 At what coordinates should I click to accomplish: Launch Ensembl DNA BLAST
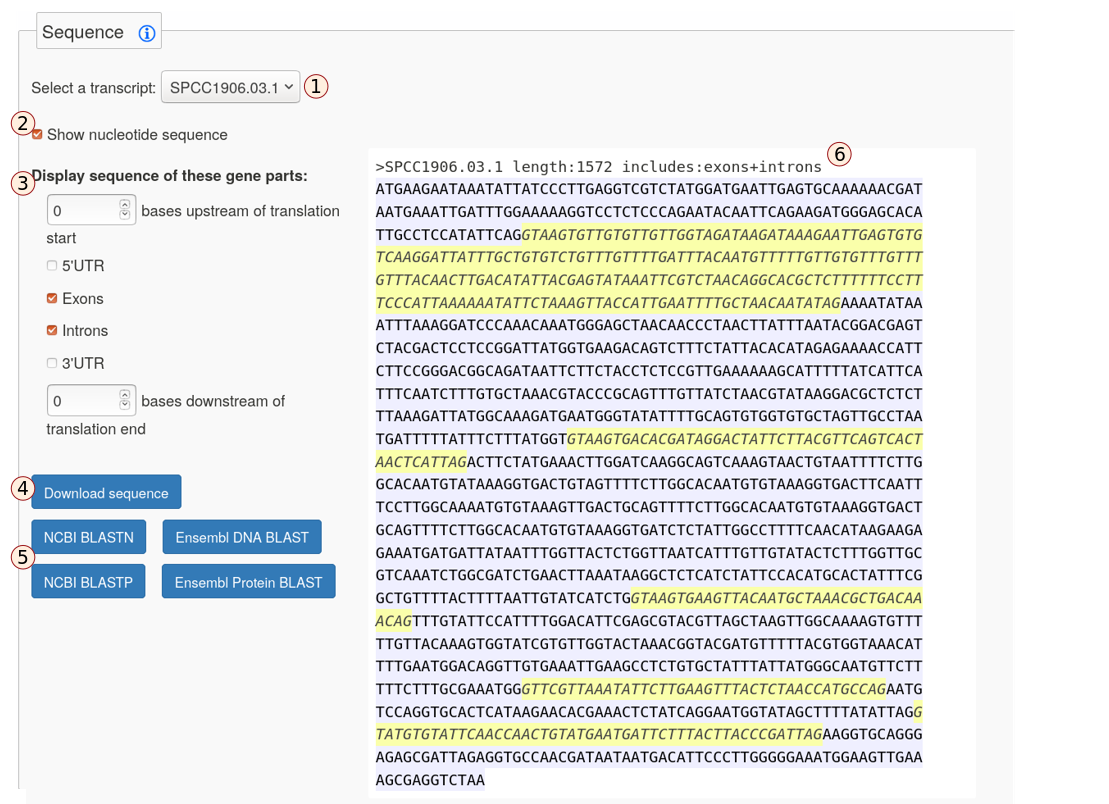pyautogui.click(x=242, y=537)
